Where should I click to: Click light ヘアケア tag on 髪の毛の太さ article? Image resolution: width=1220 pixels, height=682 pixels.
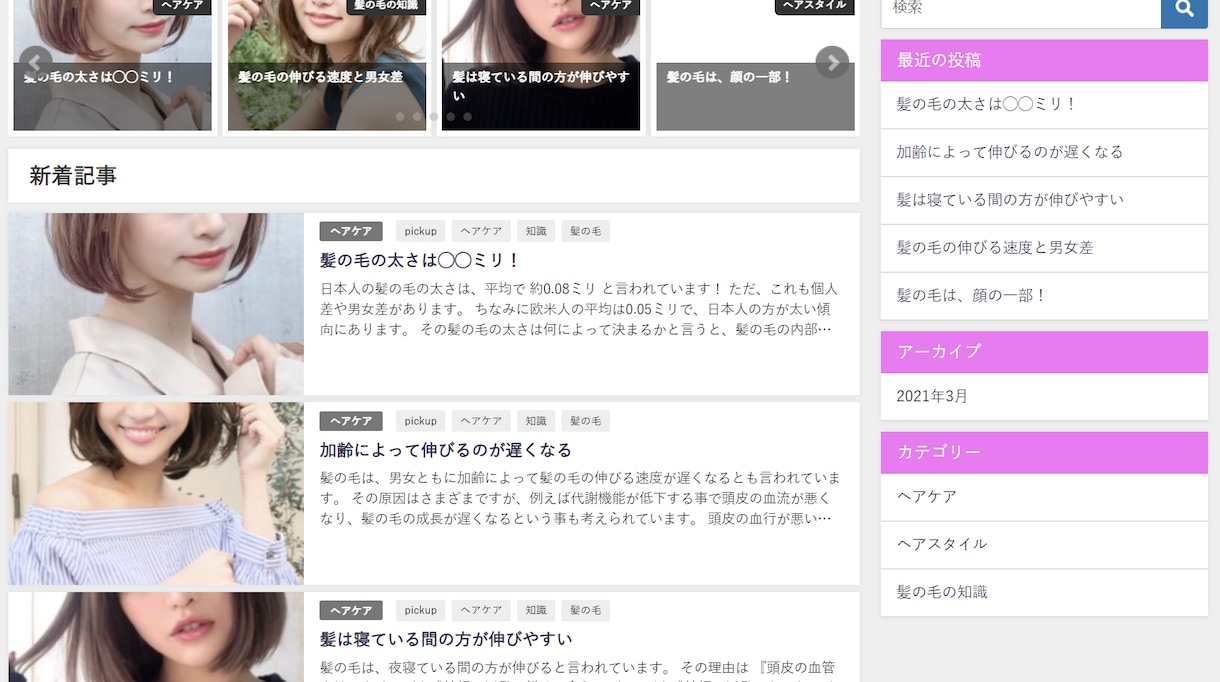tap(481, 231)
